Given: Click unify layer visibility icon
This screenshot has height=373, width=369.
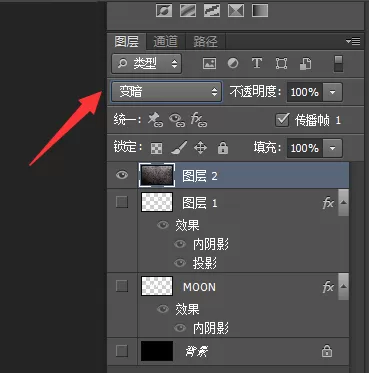Looking at the screenshot, I should 177,120.
